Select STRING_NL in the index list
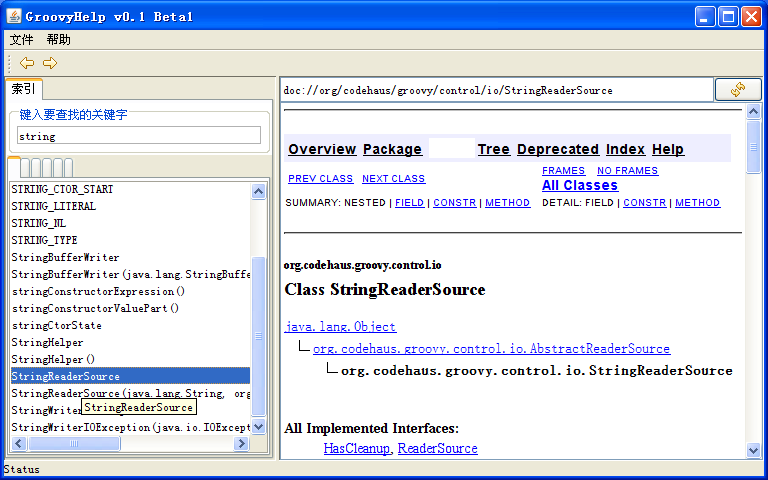 130,223
